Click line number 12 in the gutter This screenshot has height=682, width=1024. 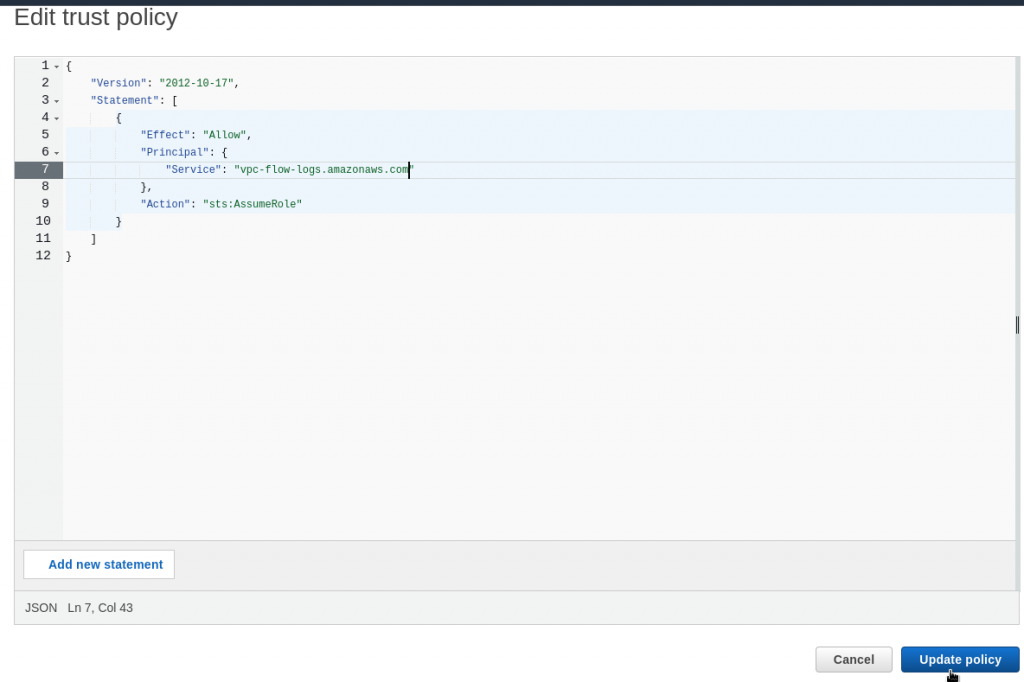pos(42,255)
